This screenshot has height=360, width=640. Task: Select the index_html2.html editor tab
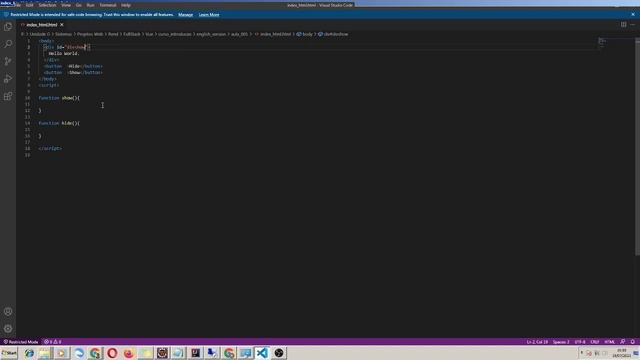pyautogui.click(x=41, y=25)
